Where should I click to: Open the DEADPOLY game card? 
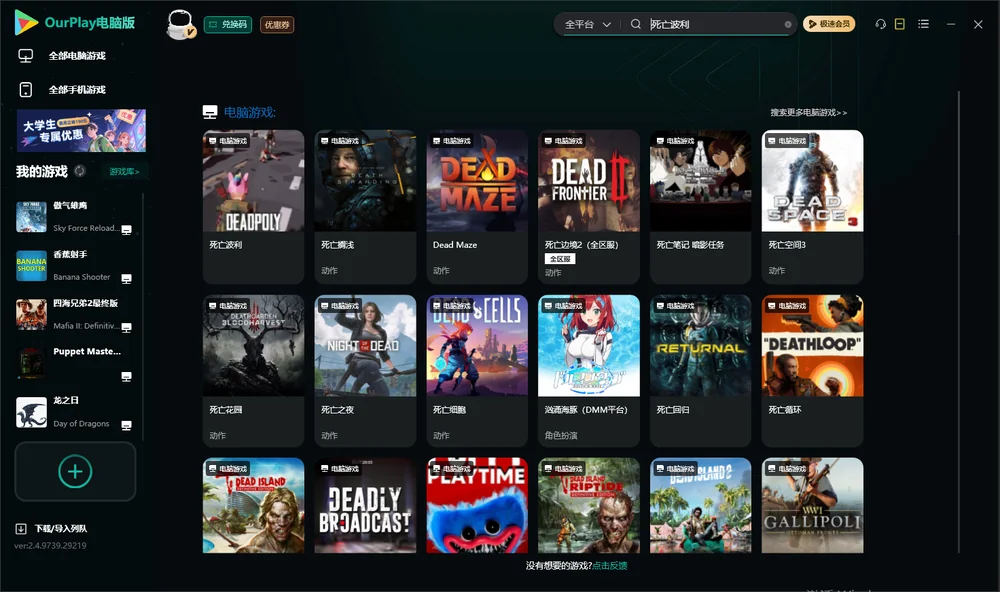[x=253, y=207]
